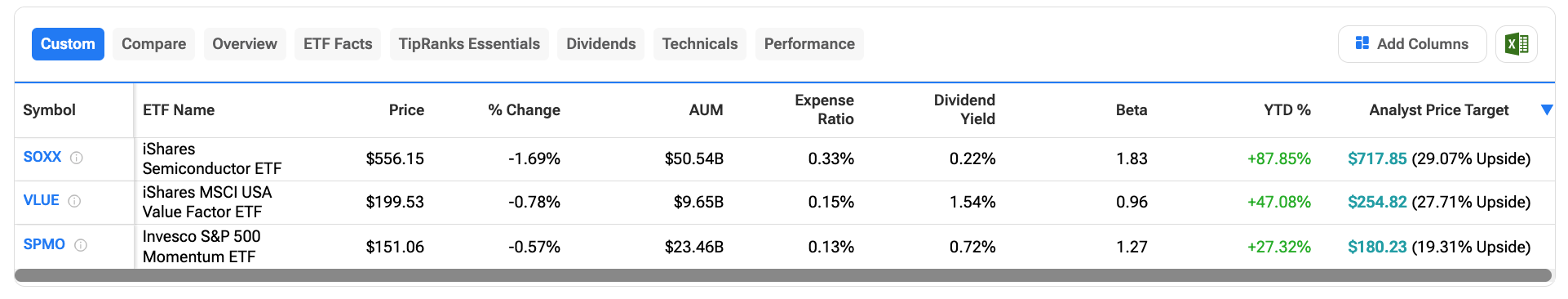Switch to ETF Facts tab
1568x299 pixels.
click(338, 44)
